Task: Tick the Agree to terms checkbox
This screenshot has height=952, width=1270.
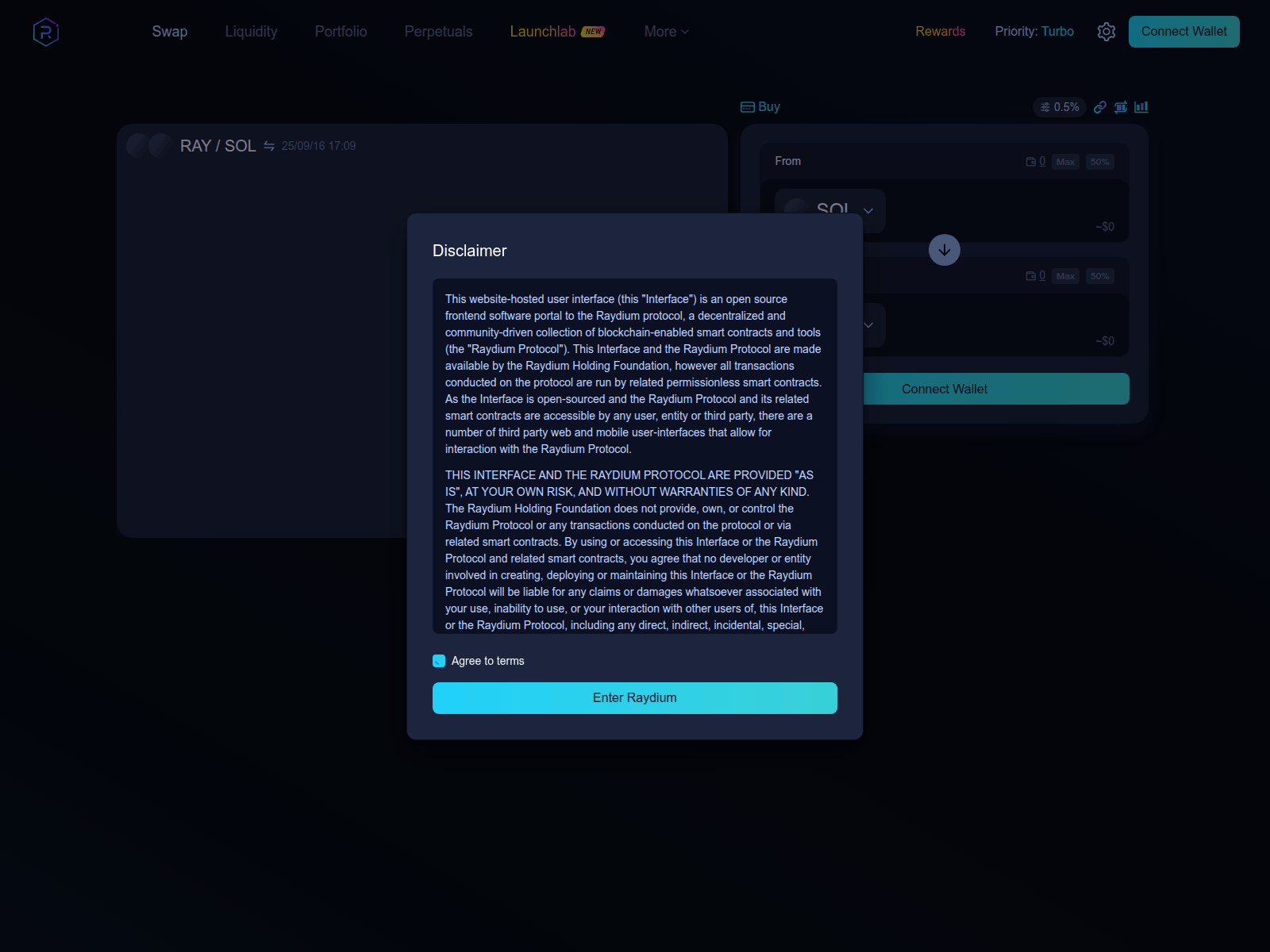Action: pos(439,661)
